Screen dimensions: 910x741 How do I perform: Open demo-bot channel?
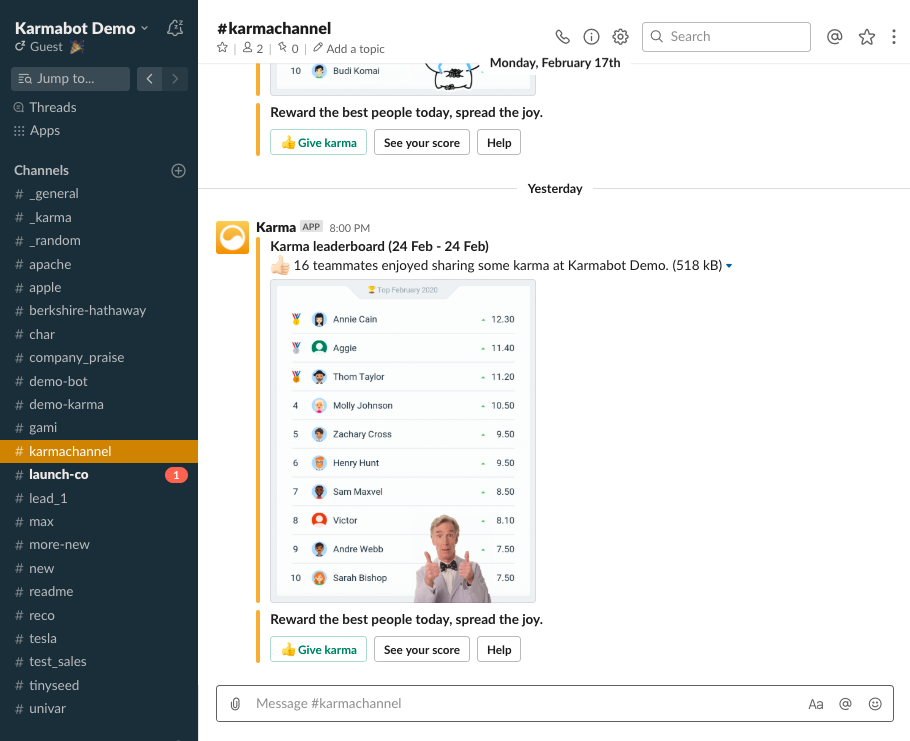point(99,381)
